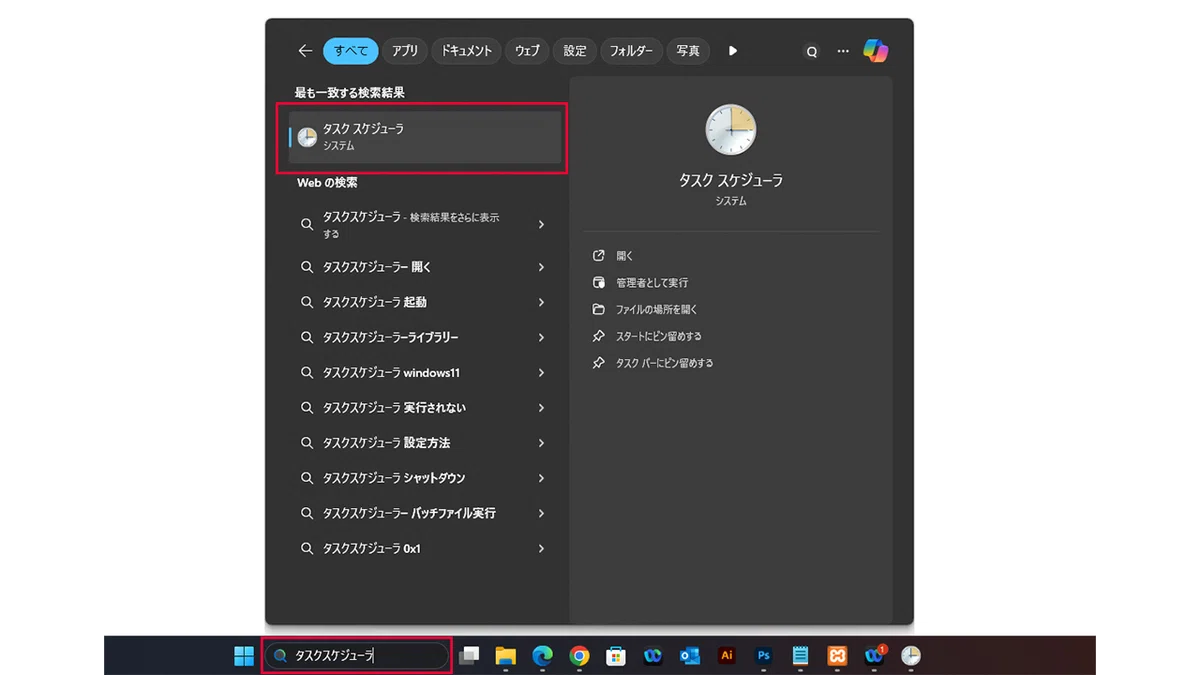Viewport: 1200px width, 675px height.
Task: Open Outlook from taskbar
Action: tap(690, 656)
